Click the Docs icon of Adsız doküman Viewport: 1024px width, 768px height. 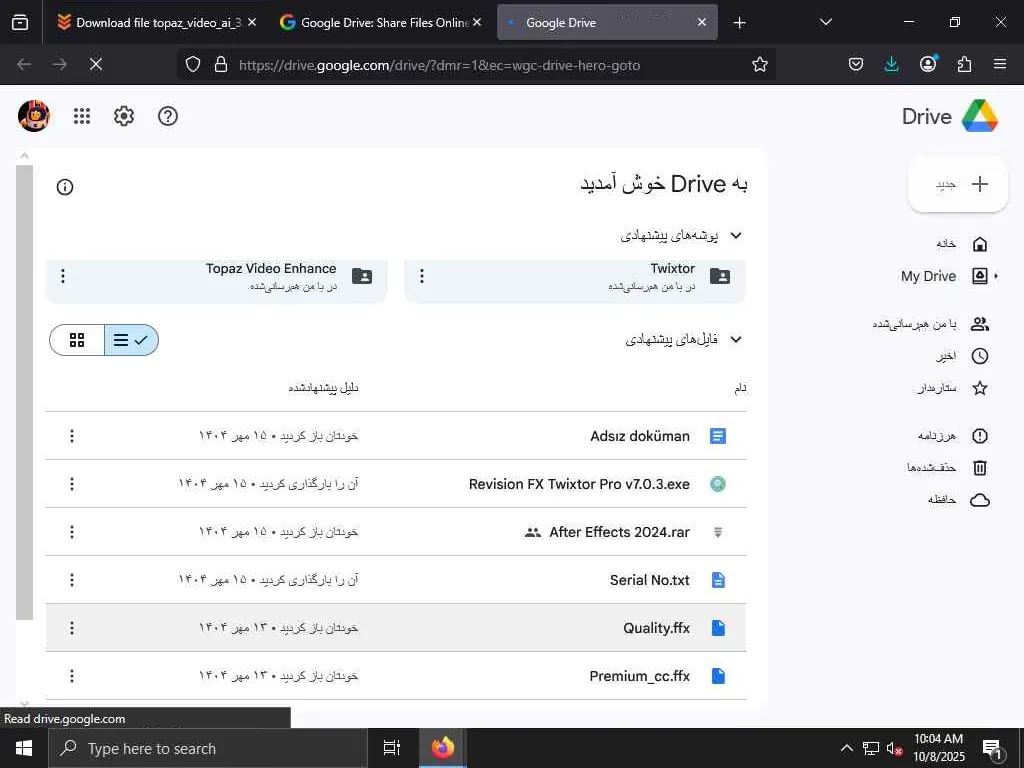tap(718, 436)
